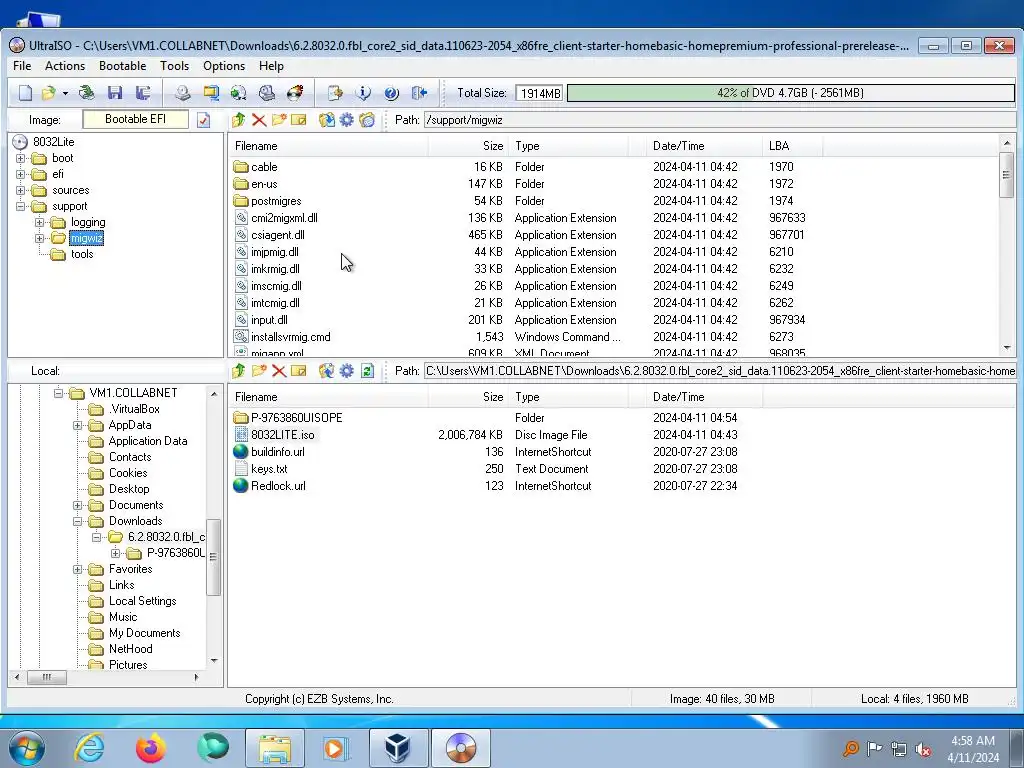1024x768 pixels.
Task: Collapse the support folder tree node
Action: pos(21,206)
